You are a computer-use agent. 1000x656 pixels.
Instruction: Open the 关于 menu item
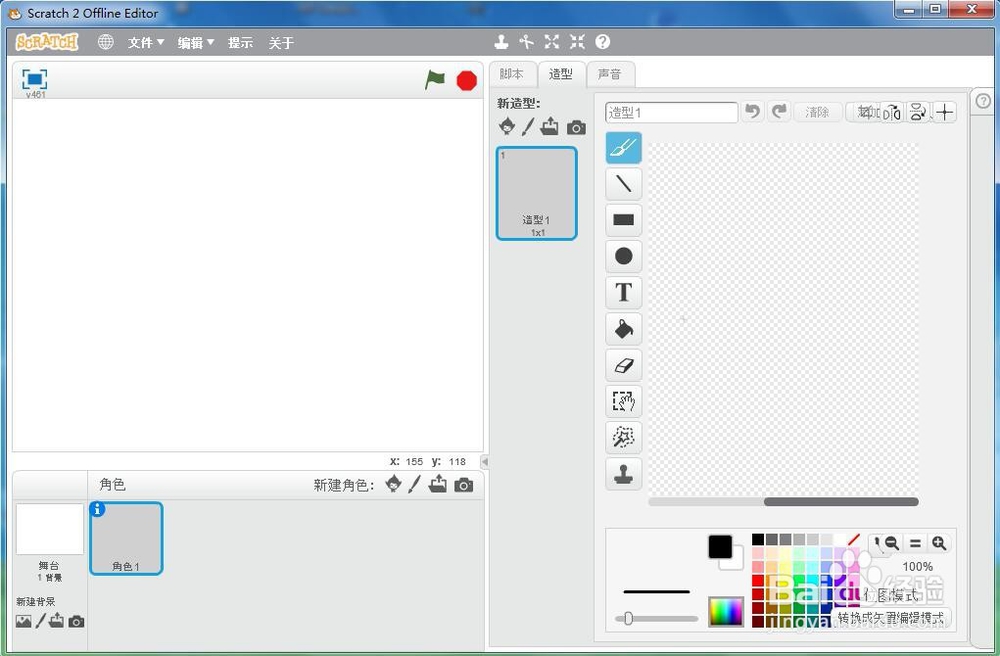pyautogui.click(x=281, y=43)
